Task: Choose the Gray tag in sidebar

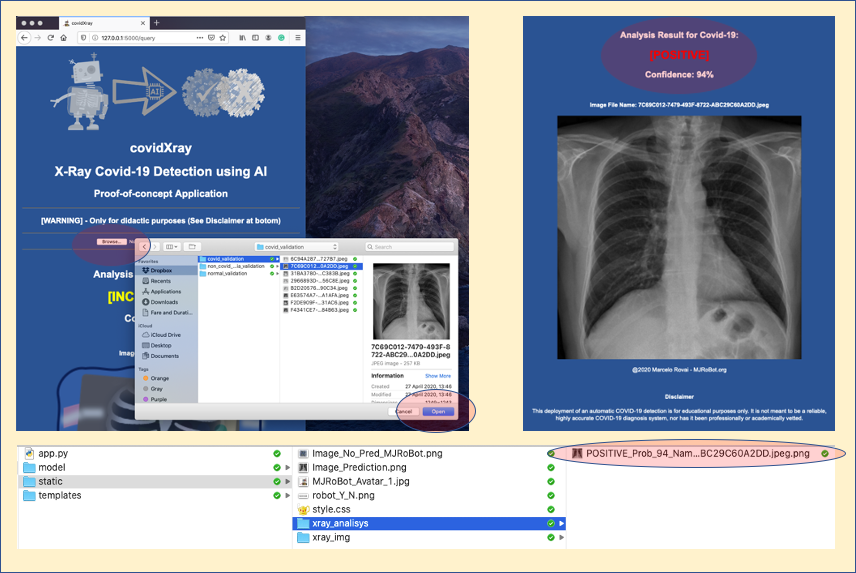Action: pos(167,389)
